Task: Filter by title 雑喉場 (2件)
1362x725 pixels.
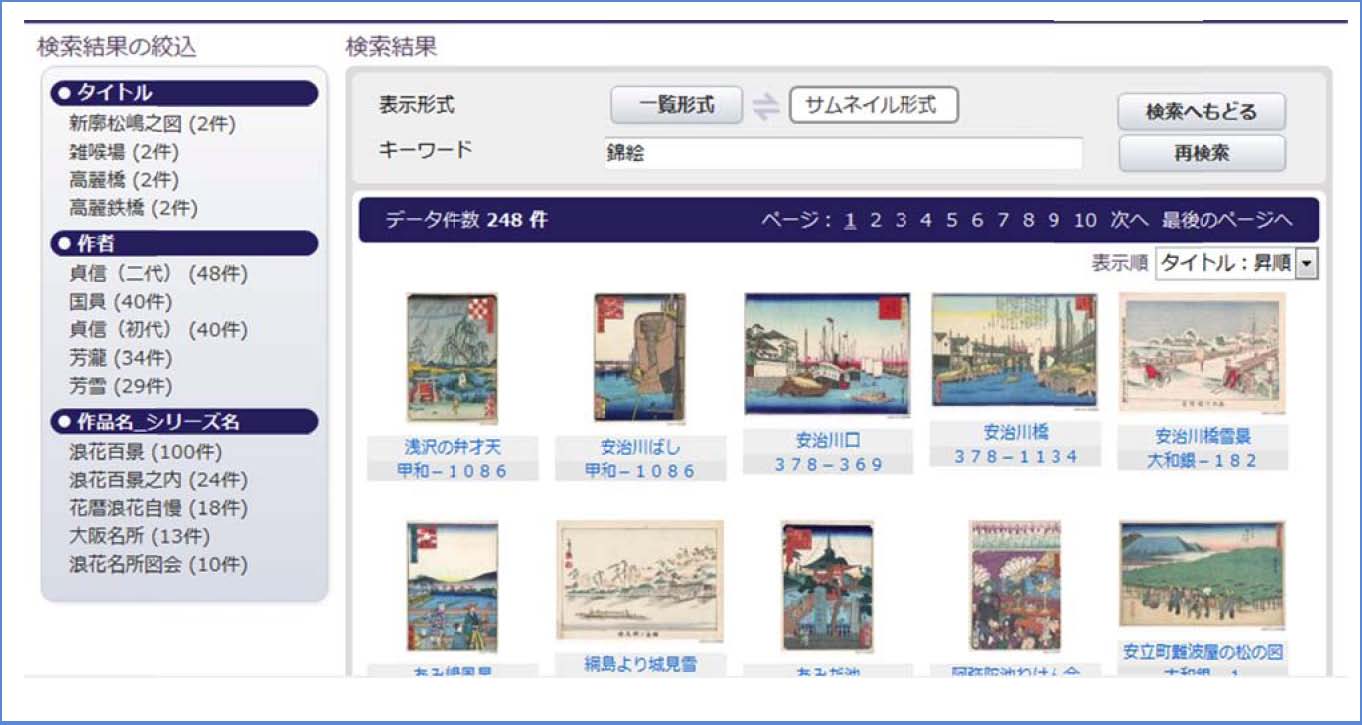Action: tap(124, 152)
